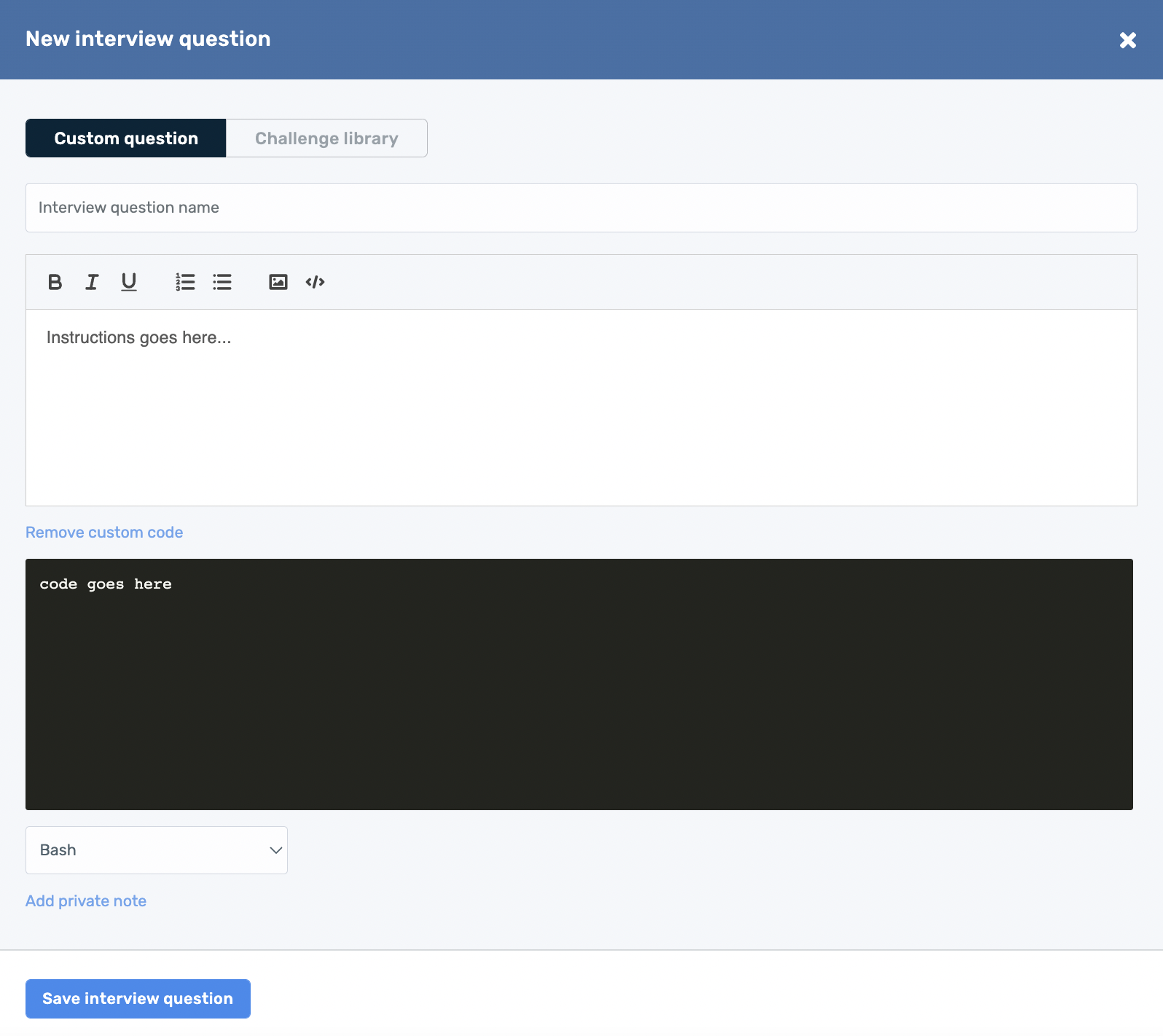Click inside the dark code editor
Screen dimensions: 1163x1036
click(579, 684)
